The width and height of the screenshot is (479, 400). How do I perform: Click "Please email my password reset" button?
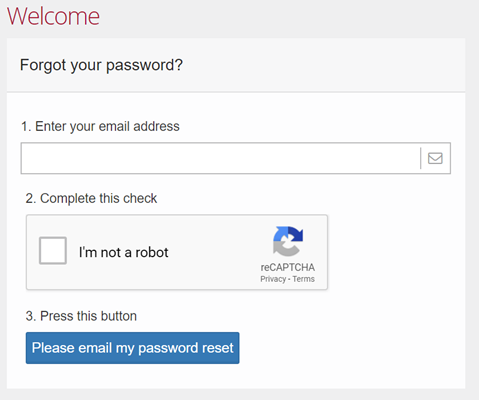coord(132,348)
